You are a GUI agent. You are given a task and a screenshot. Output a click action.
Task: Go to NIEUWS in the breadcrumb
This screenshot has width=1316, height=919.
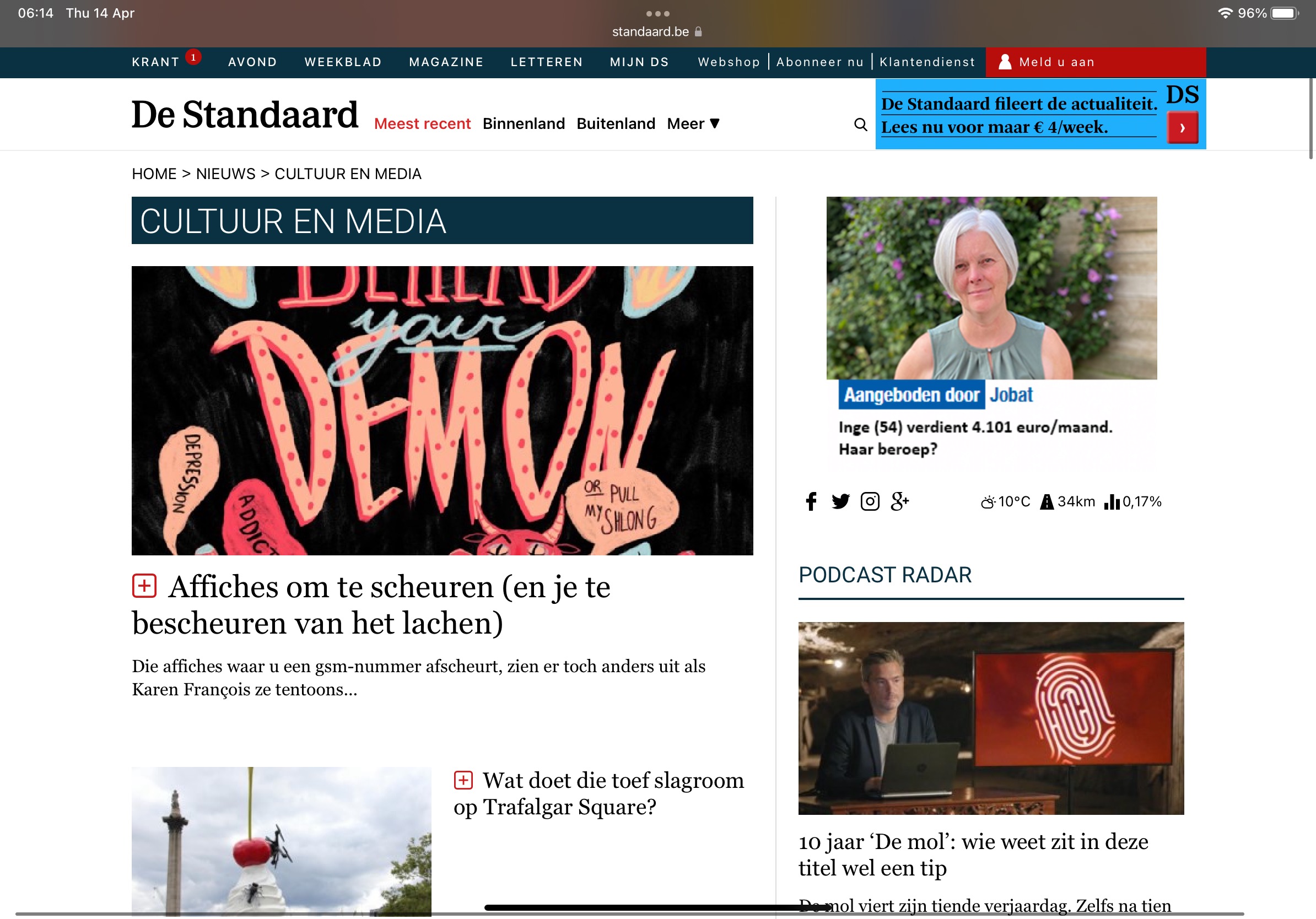225,174
